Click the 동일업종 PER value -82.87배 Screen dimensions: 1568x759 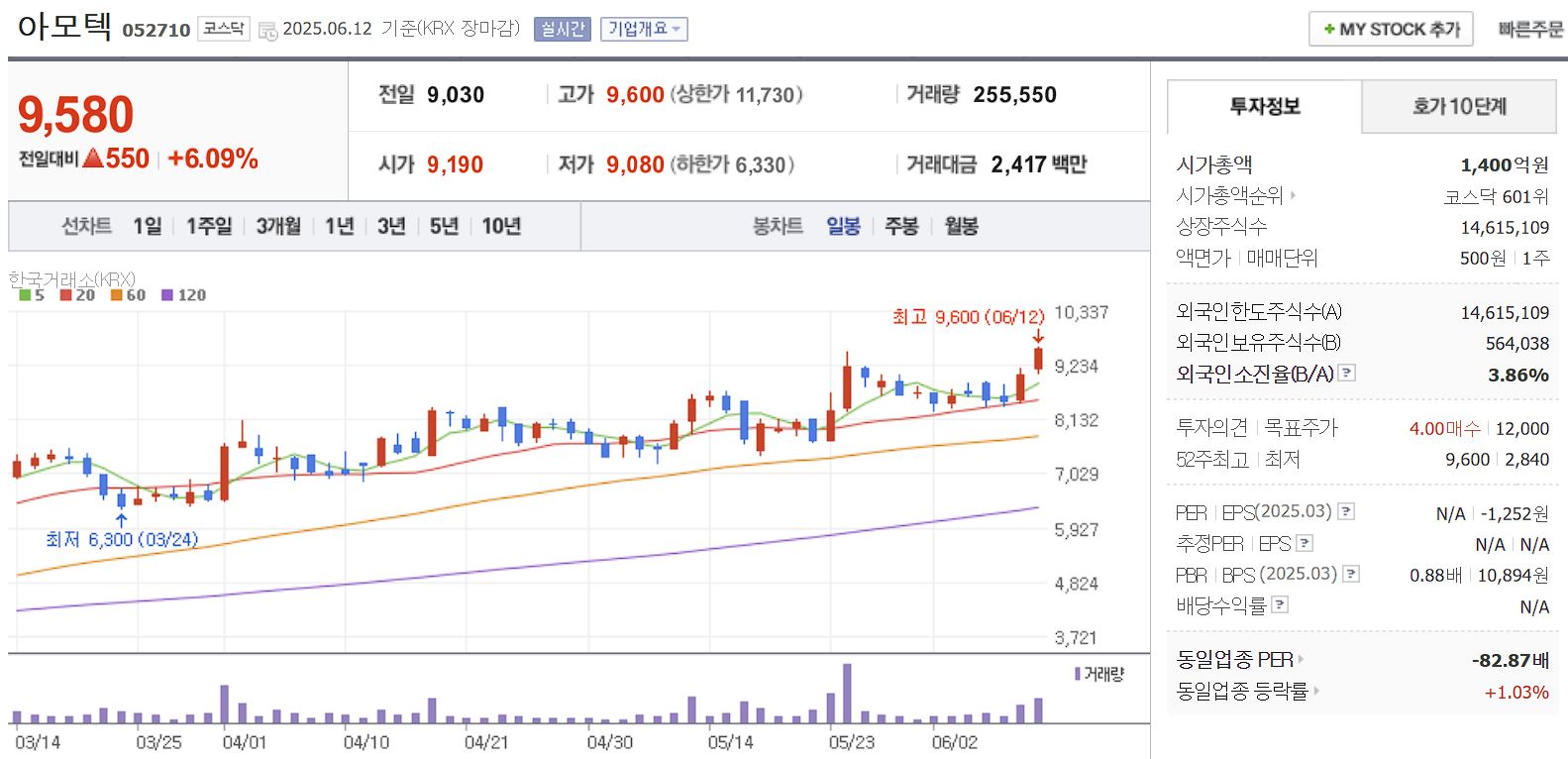(x=1511, y=660)
